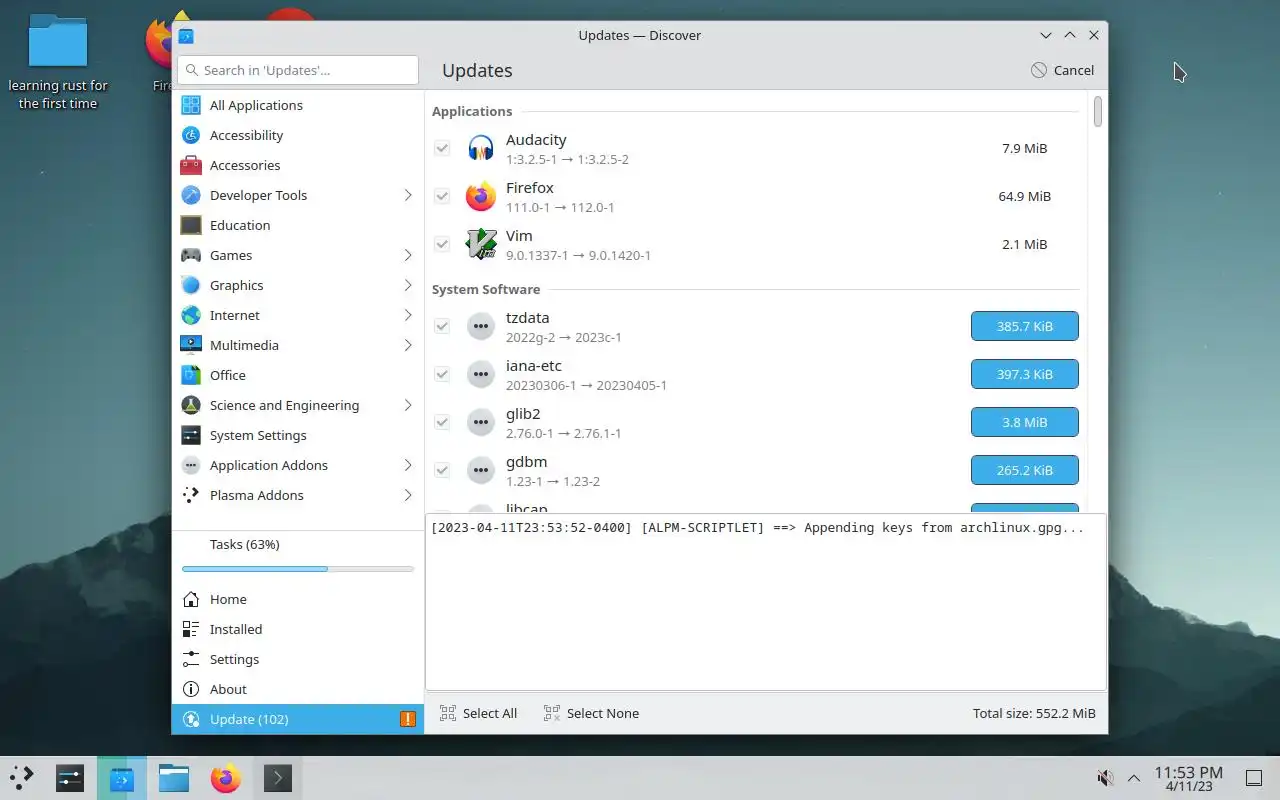This screenshot has height=800, width=1280.
Task: Toggle the gdbm update checkbox
Action: (x=442, y=471)
